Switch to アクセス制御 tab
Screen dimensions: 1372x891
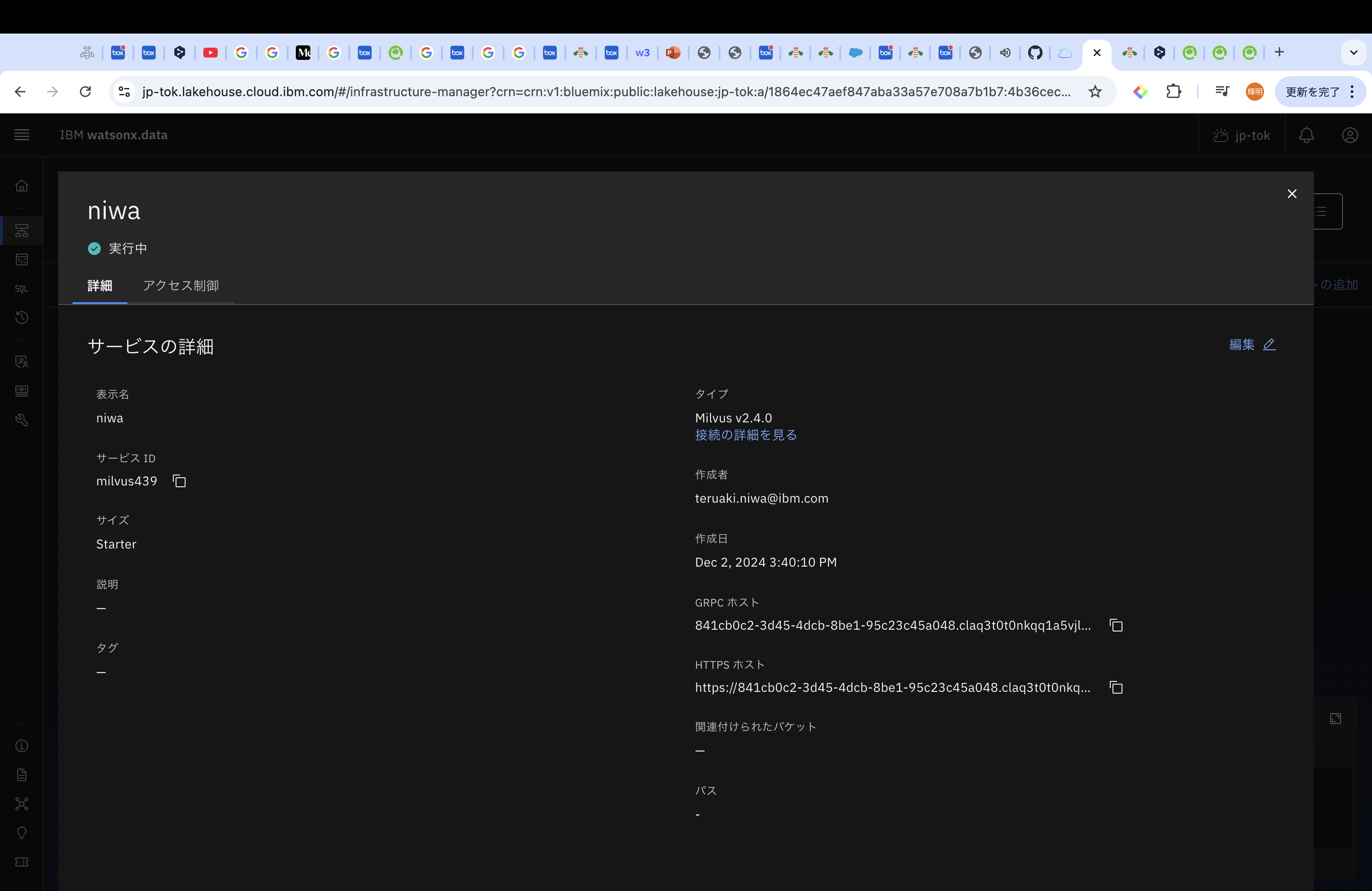point(181,286)
